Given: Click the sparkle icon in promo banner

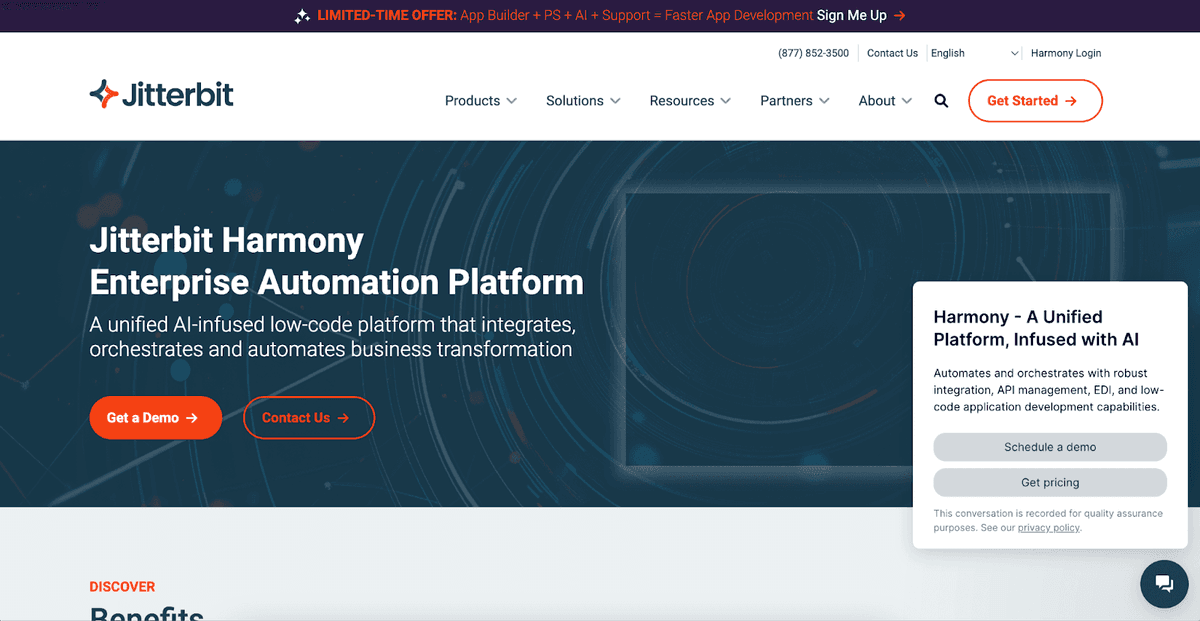Looking at the screenshot, I should pyautogui.click(x=302, y=16).
